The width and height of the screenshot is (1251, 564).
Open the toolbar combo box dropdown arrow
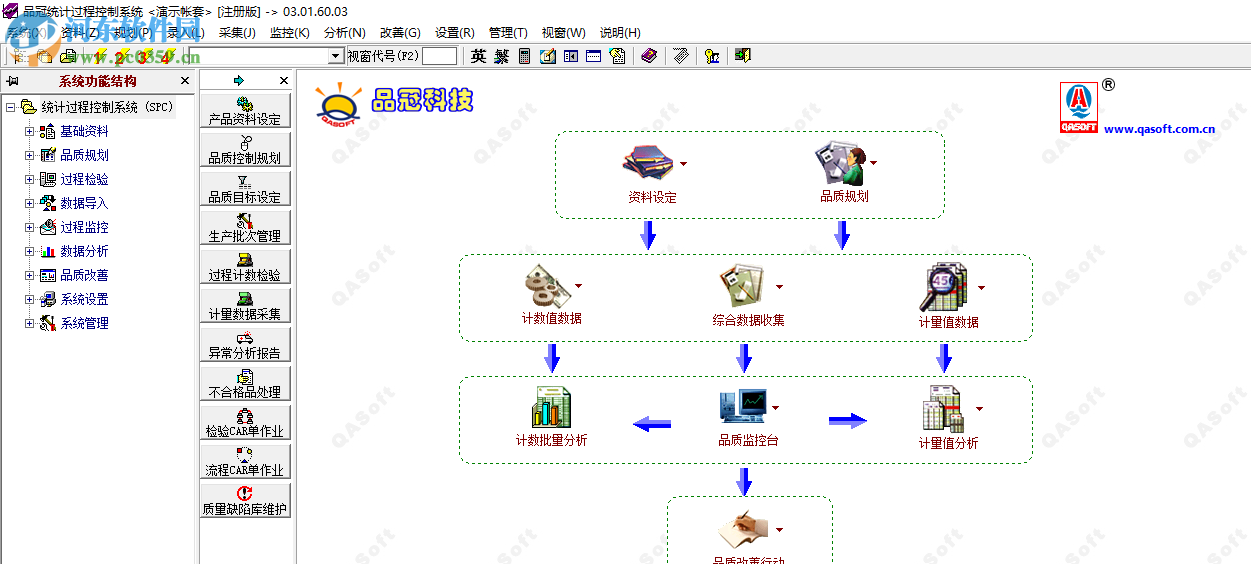pos(336,56)
